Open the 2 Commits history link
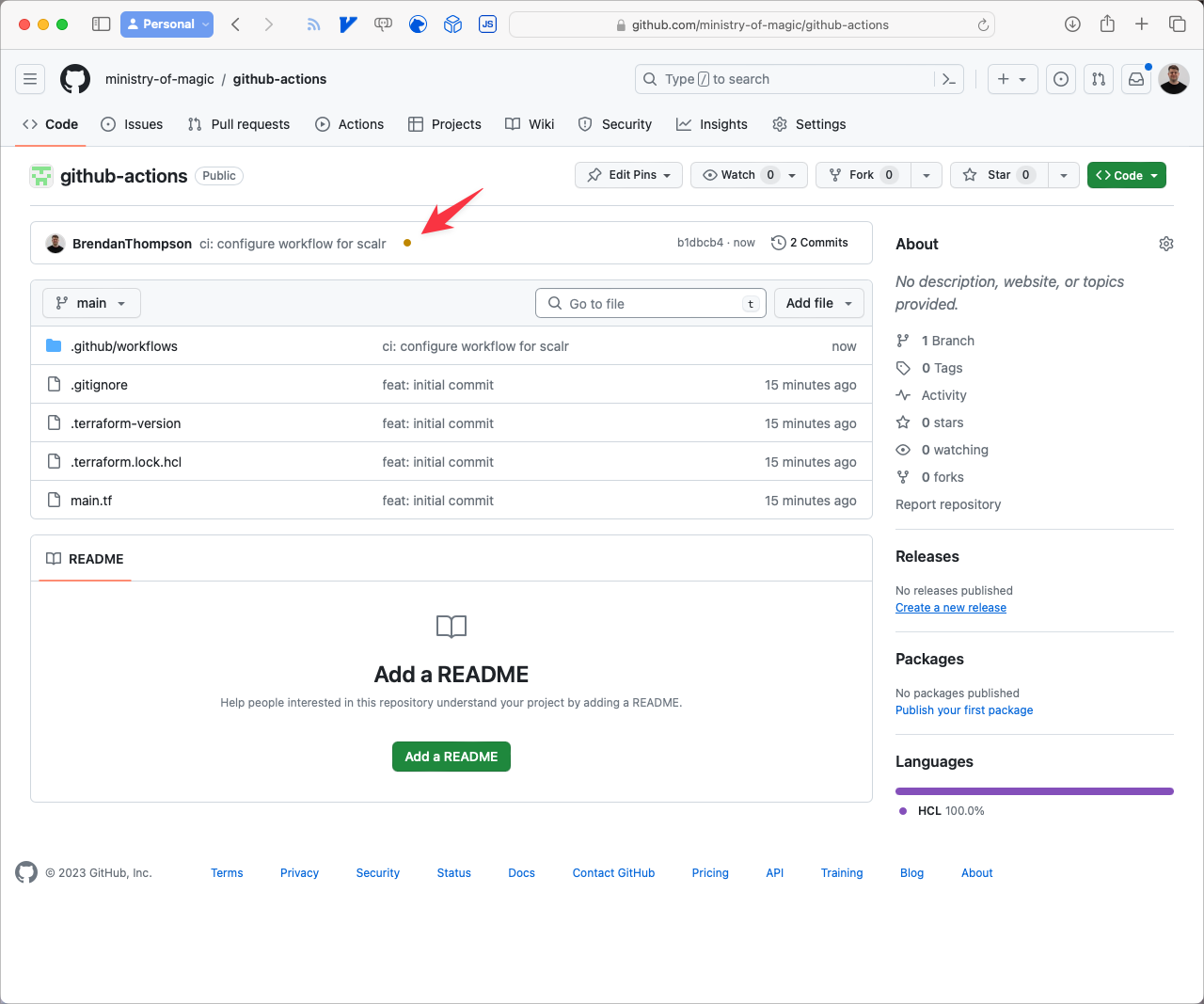Image resolution: width=1204 pixels, height=1004 pixels. (x=810, y=243)
